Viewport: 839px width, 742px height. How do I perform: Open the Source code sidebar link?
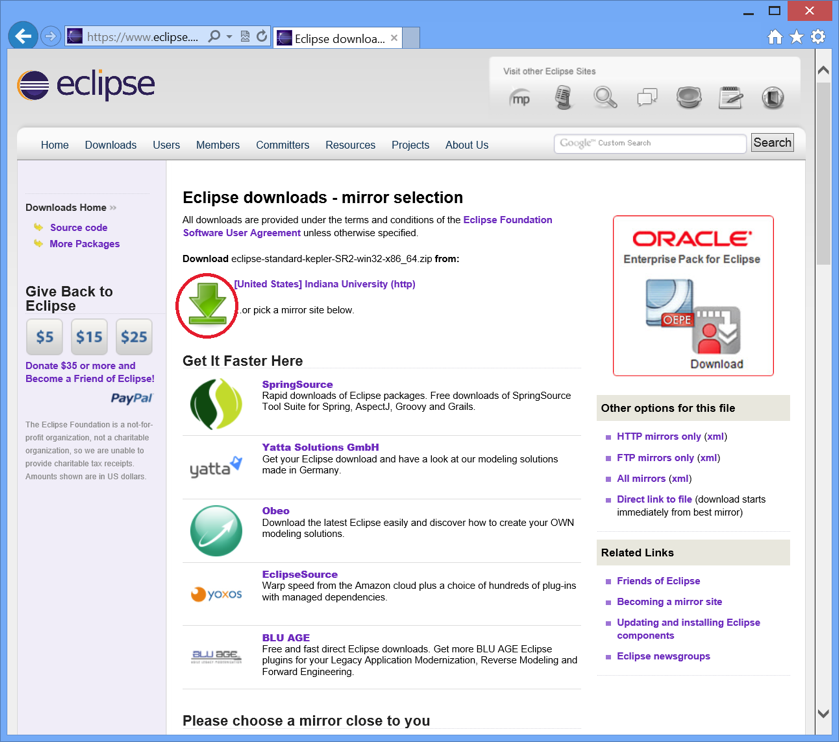79,227
